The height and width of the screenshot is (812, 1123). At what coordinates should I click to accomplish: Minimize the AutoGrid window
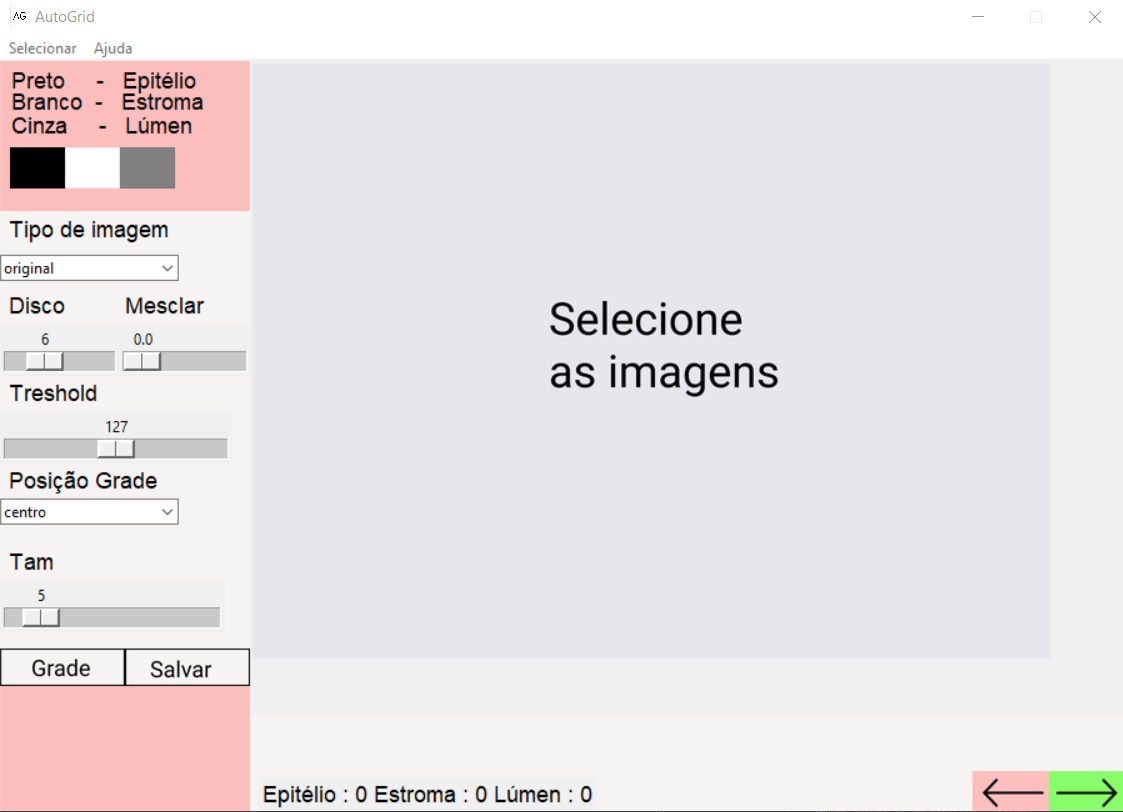pyautogui.click(x=980, y=17)
